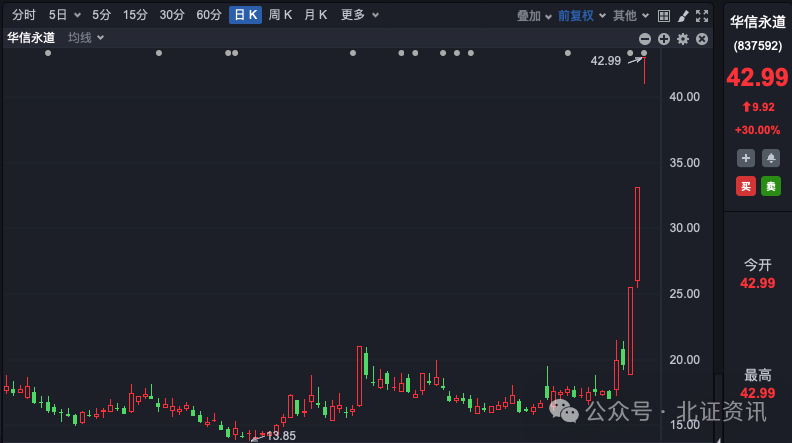Screen dimensions: 792x443
Task: Select the 5分 interval tab
Action: point(101,15)
